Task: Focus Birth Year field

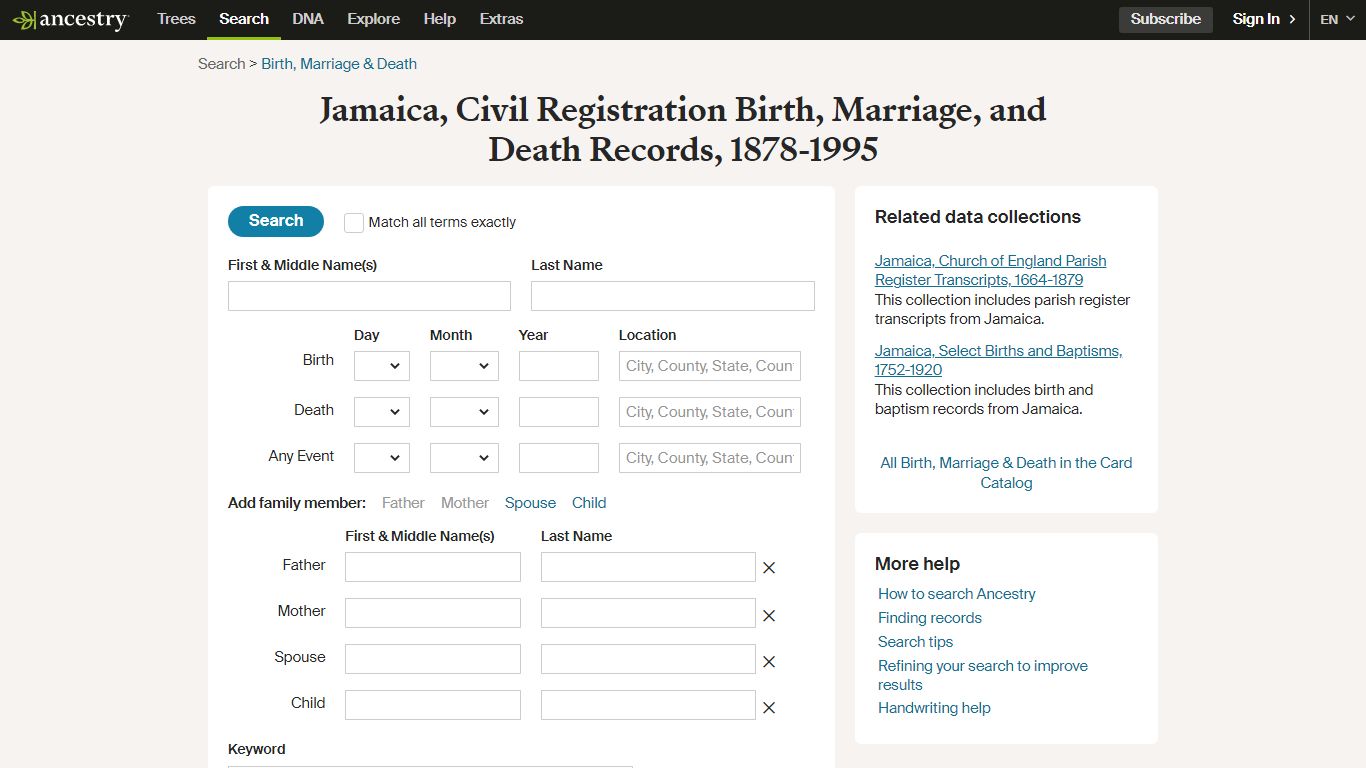Action: tap(559, 366)
